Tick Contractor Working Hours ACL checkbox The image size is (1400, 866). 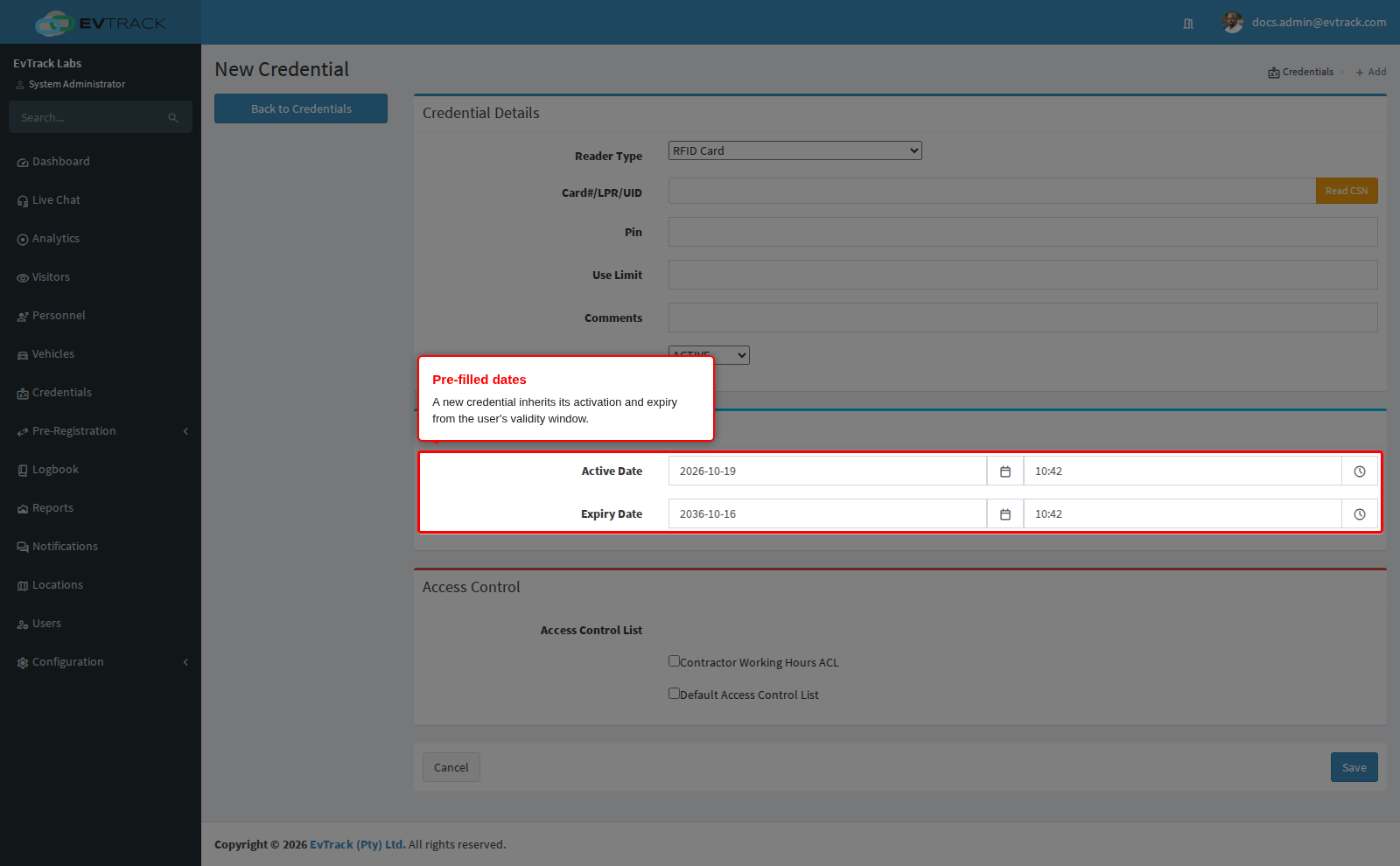[x=674, y=661]
